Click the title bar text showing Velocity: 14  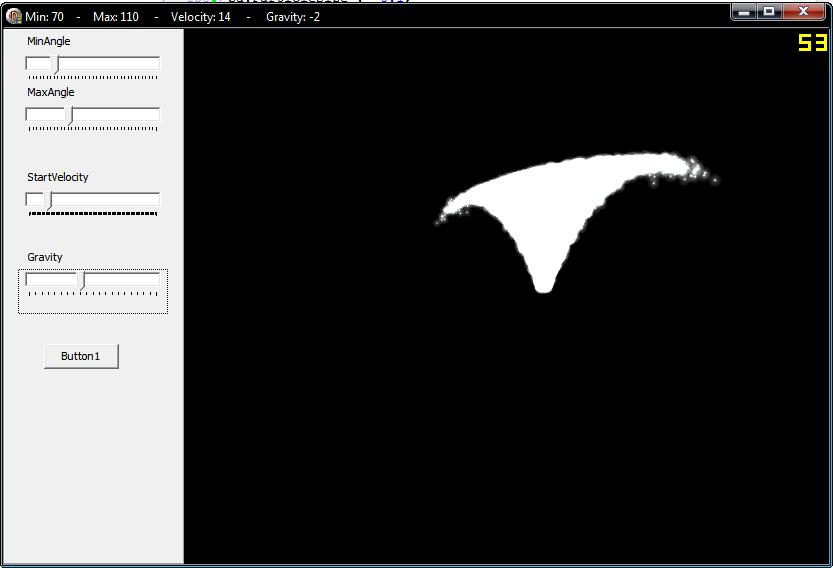click(201, 17)
